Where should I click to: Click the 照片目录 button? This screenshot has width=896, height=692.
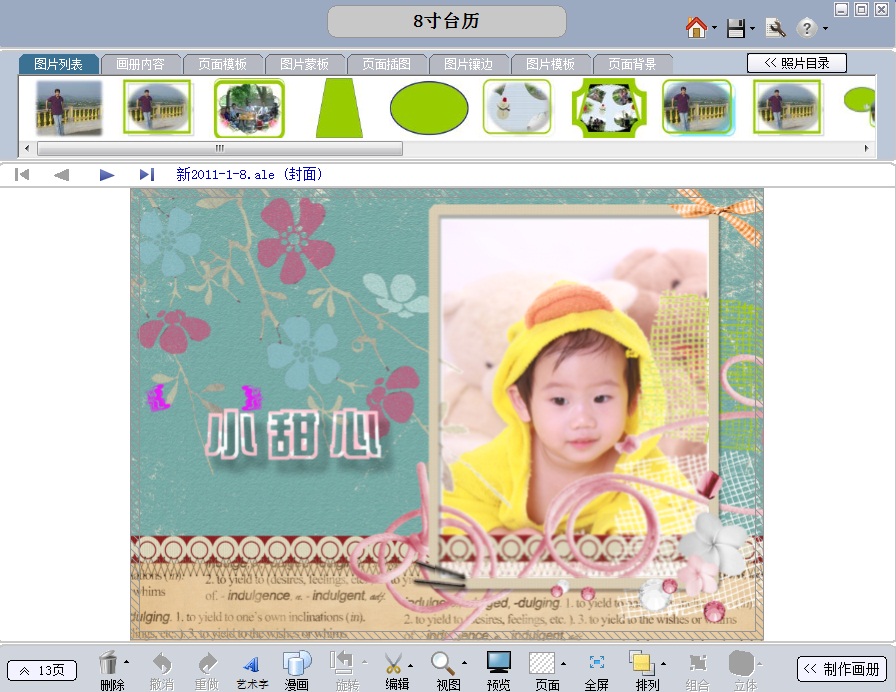796,63
